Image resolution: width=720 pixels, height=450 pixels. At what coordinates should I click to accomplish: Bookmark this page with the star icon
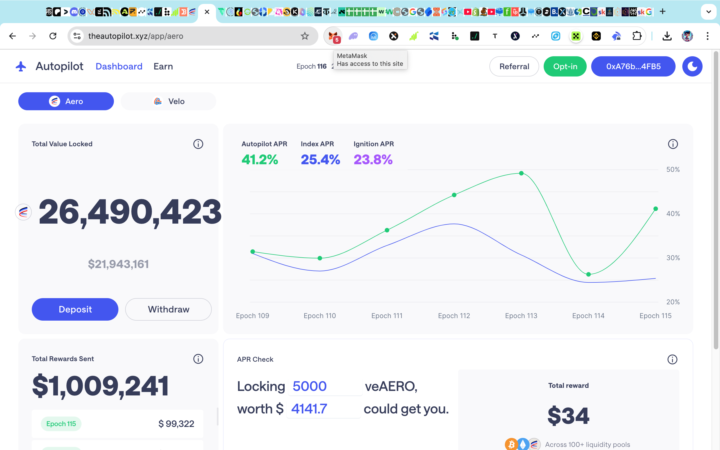[x=304, y=36]
